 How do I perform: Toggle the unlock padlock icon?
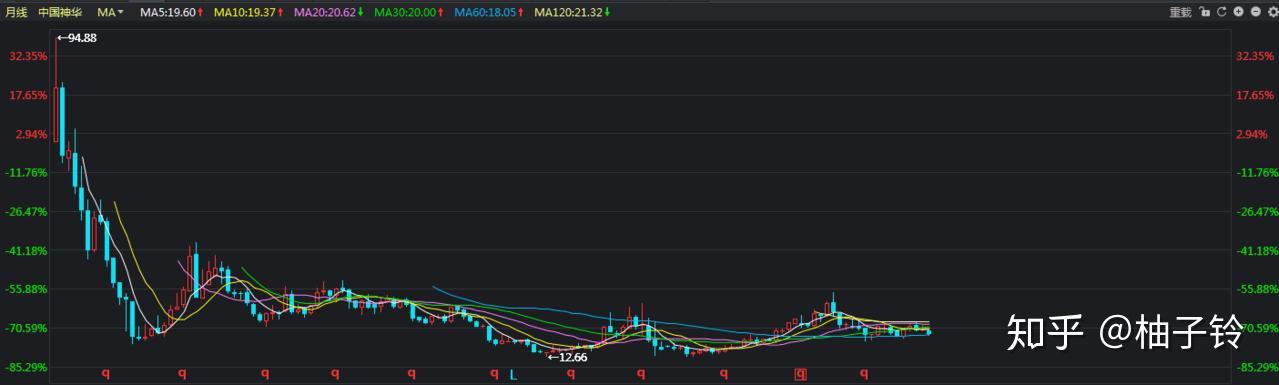[x=1205, y=12]
